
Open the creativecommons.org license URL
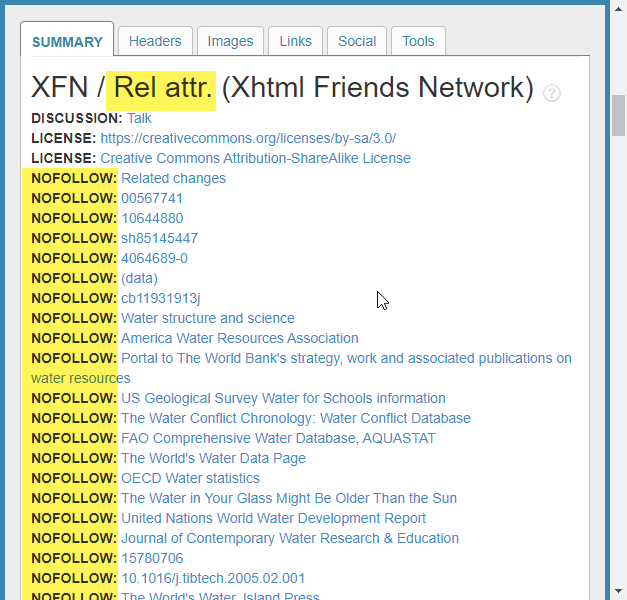click(248, 138)
